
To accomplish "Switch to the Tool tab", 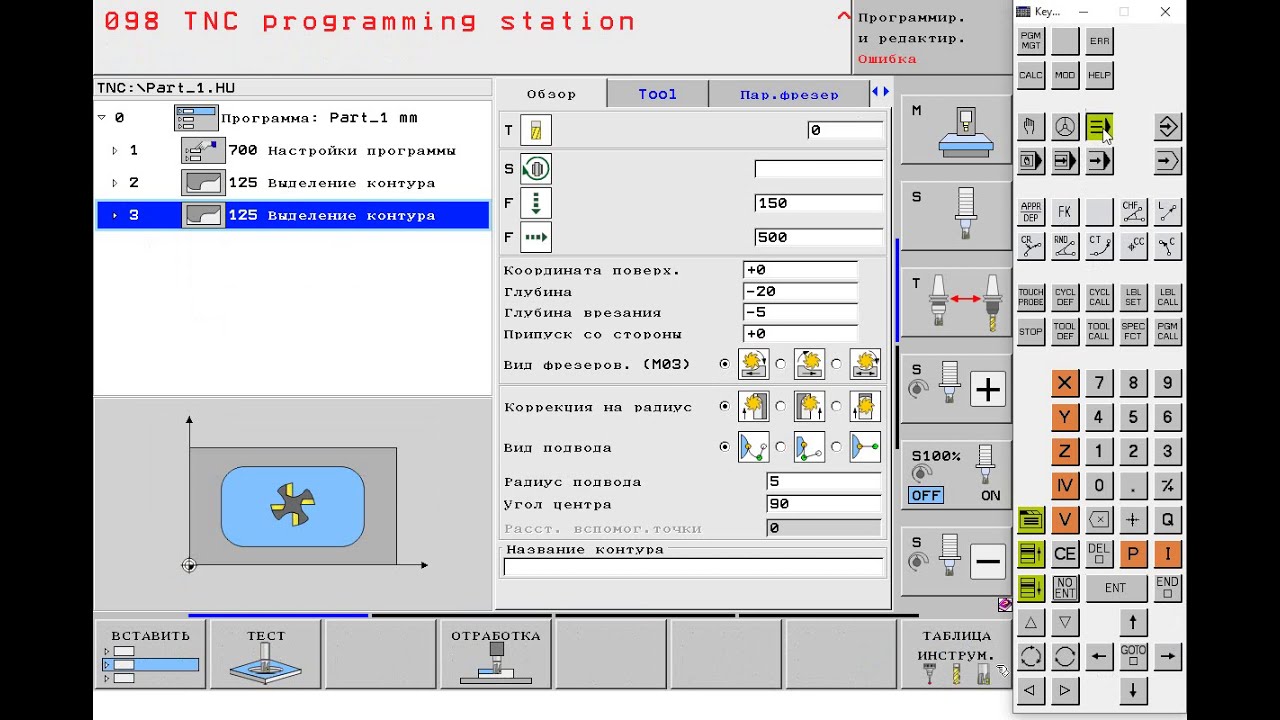I will coord(657,94).
